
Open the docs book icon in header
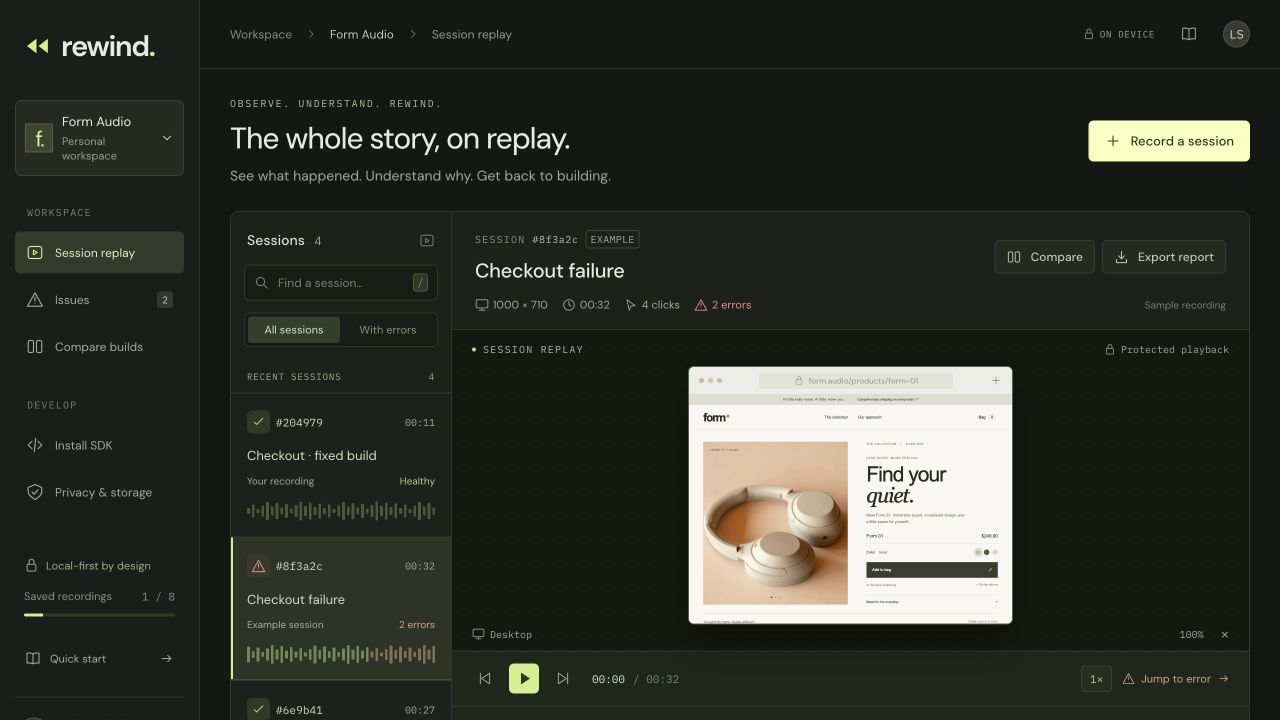pyautogui.click(x=1189, y=34)
